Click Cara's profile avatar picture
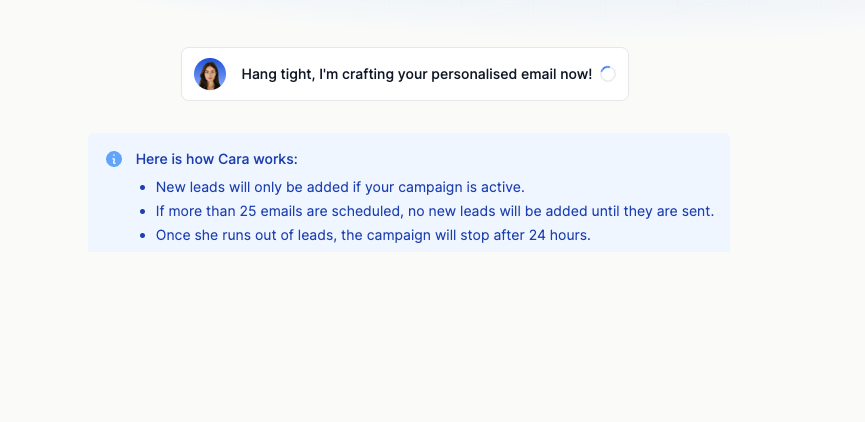Image resolution: width=865 pixels, height=422 pixels. point(210,74)
